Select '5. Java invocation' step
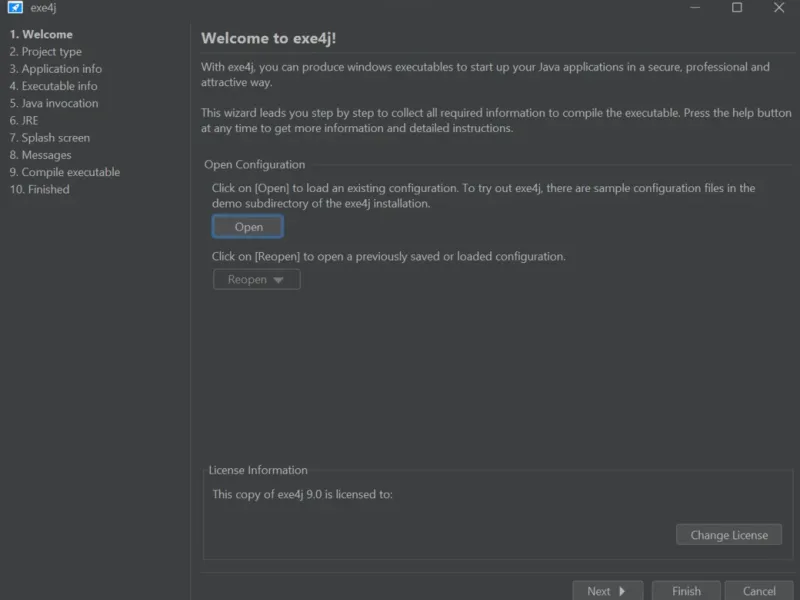800x600 pixels. 54,103
